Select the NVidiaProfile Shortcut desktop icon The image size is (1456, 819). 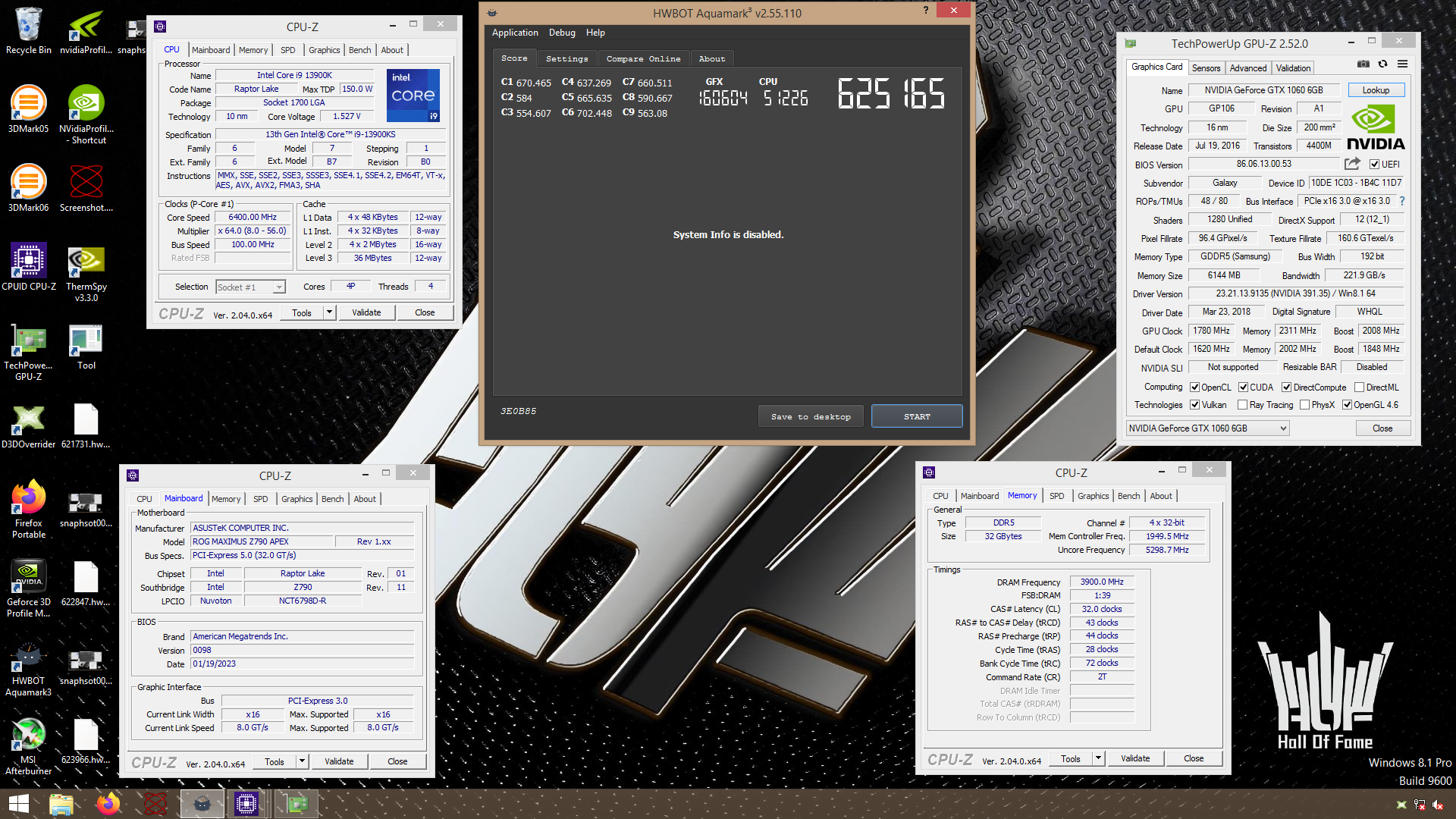coord(86,114)
